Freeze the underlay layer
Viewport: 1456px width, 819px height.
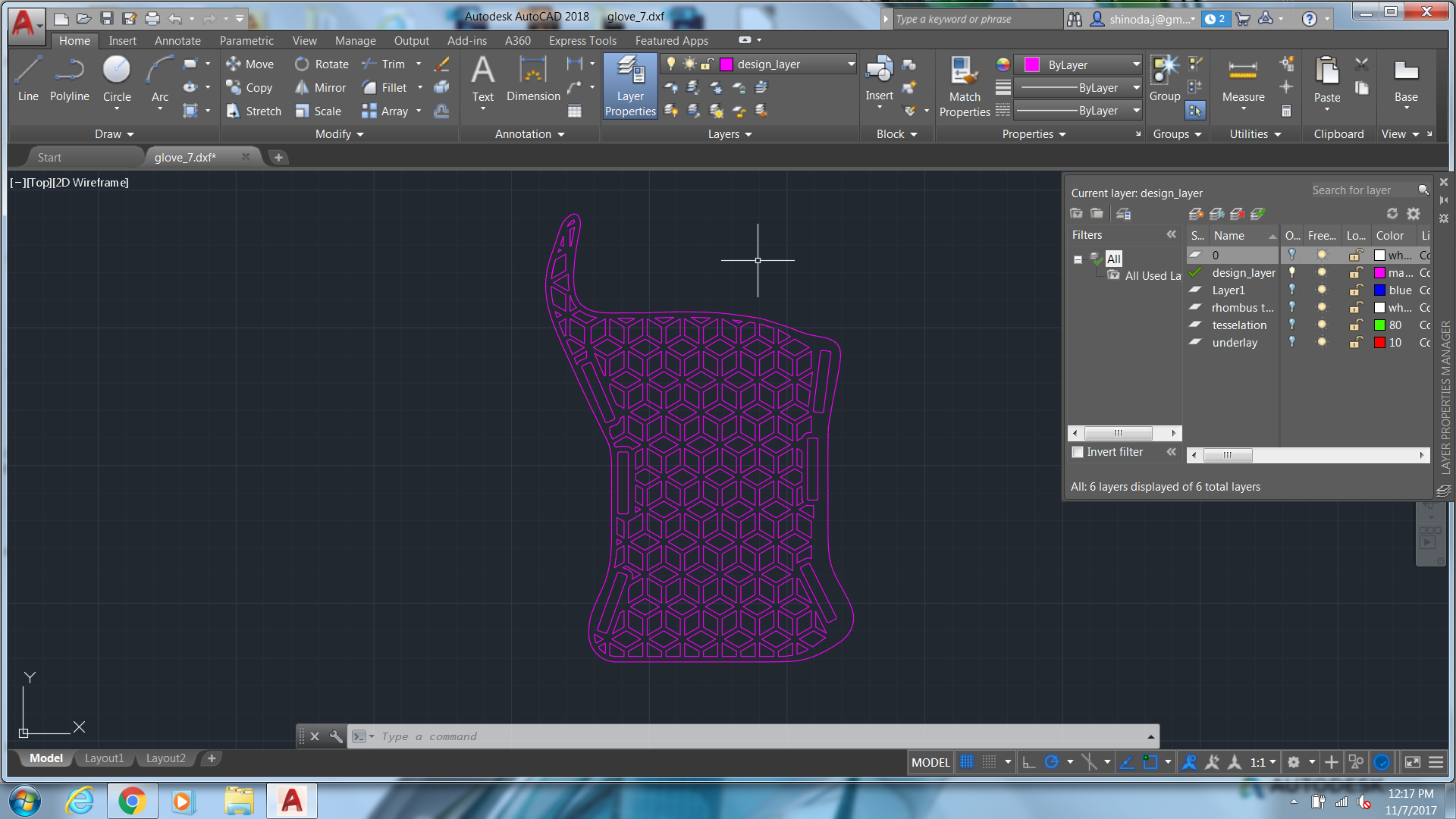pos(1322,342)
